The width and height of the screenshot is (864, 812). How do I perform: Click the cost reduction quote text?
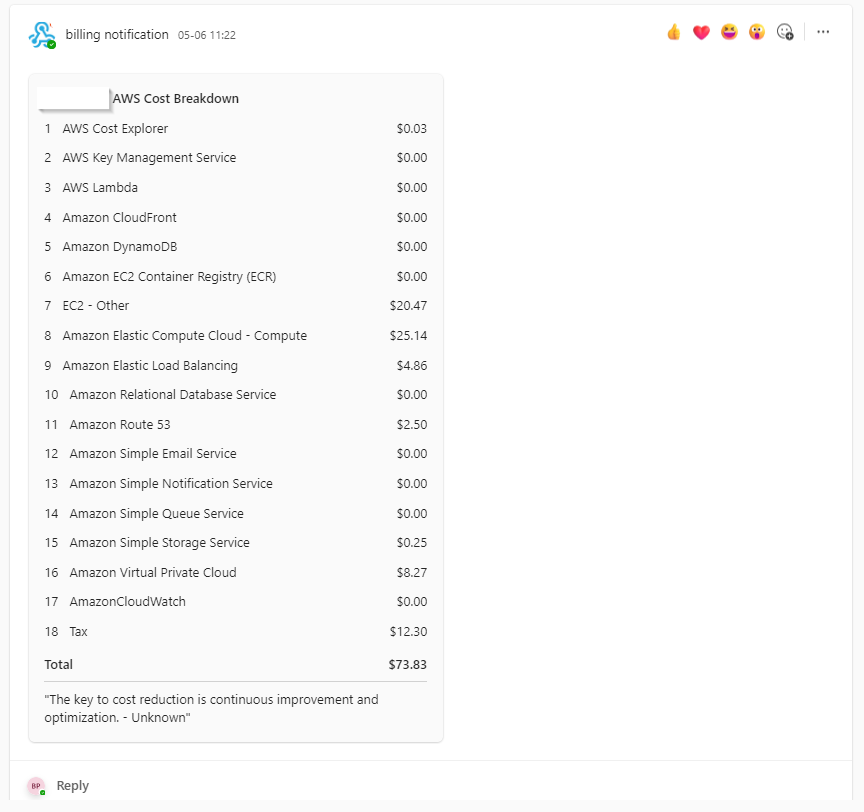coord(212,708)
